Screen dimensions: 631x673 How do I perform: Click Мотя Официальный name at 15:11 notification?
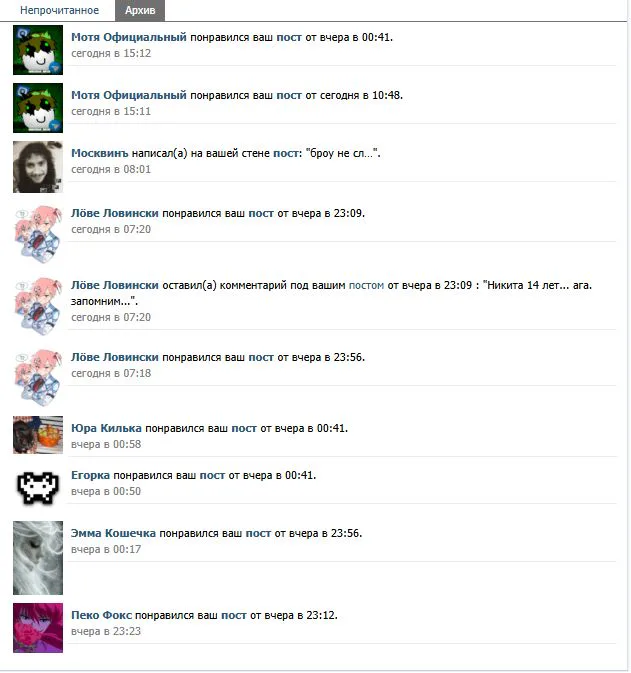[x=129, y=95]
